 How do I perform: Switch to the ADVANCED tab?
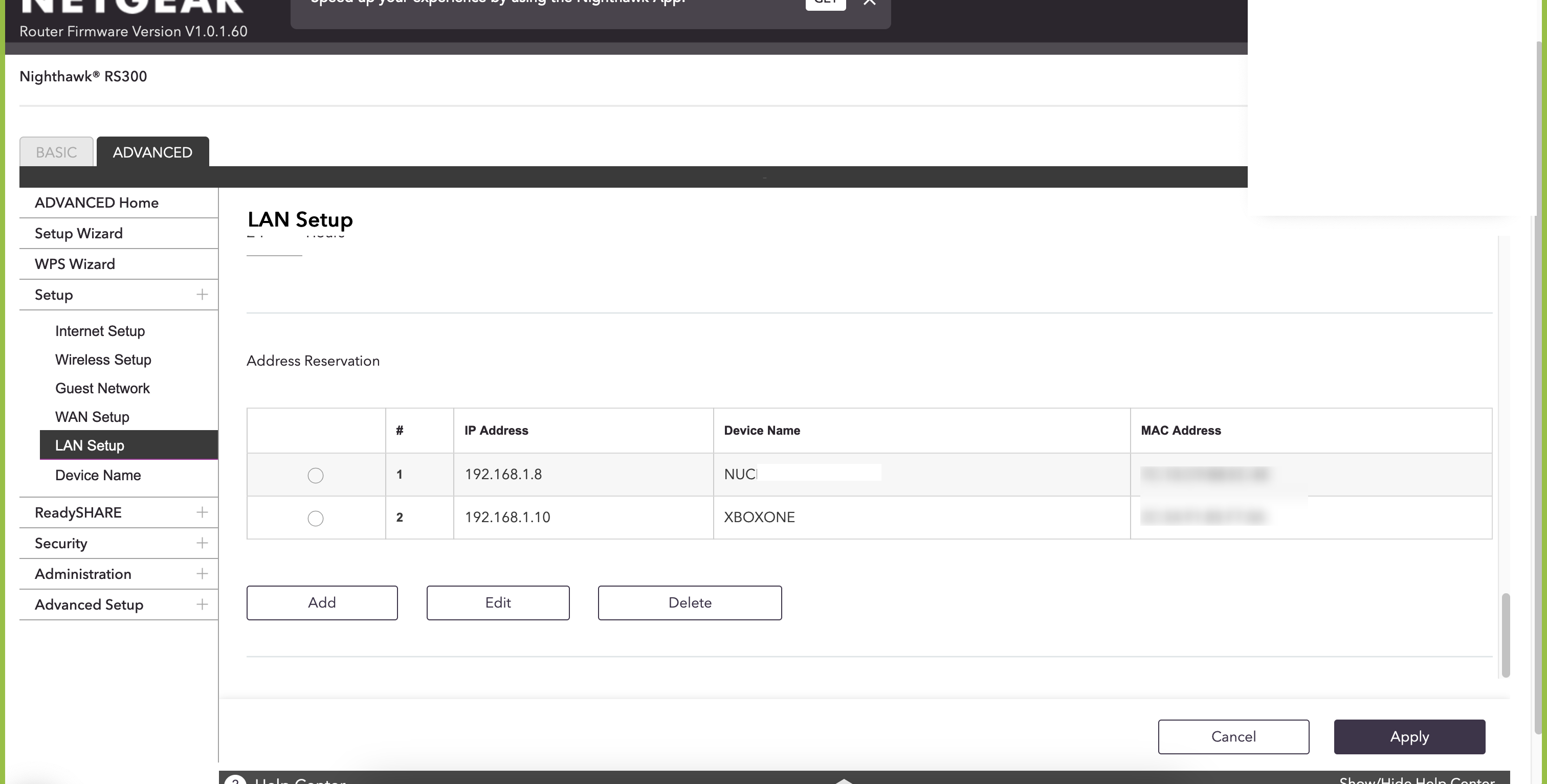point(152,152)
